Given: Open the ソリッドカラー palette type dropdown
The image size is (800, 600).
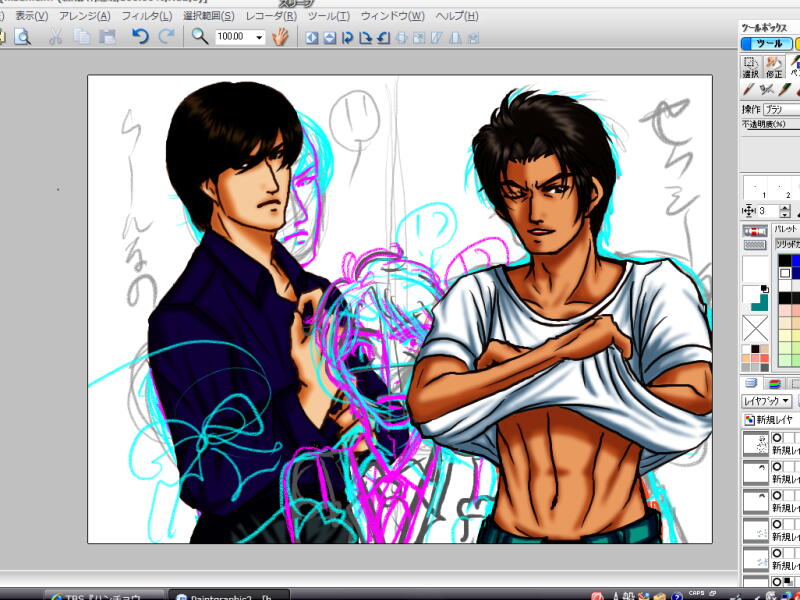Looking at the screenshot, I should point(787,244).
